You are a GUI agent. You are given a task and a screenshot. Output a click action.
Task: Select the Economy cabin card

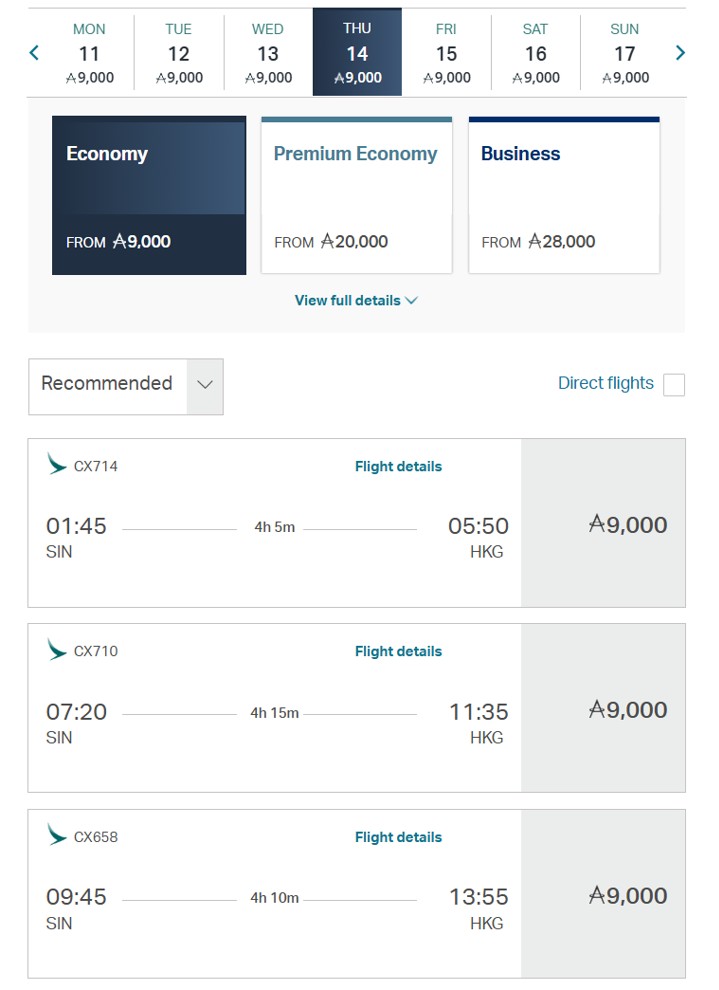tap(149, 196)
